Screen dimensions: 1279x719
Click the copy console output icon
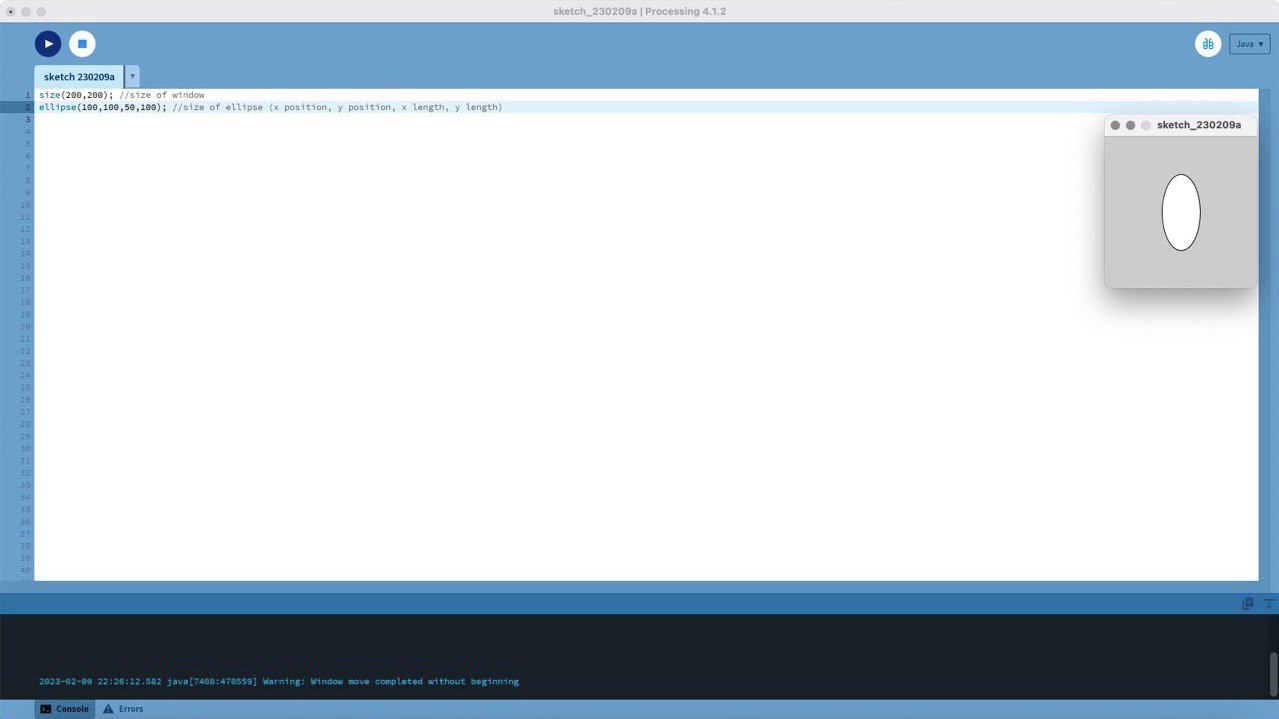click(1247, 604)
